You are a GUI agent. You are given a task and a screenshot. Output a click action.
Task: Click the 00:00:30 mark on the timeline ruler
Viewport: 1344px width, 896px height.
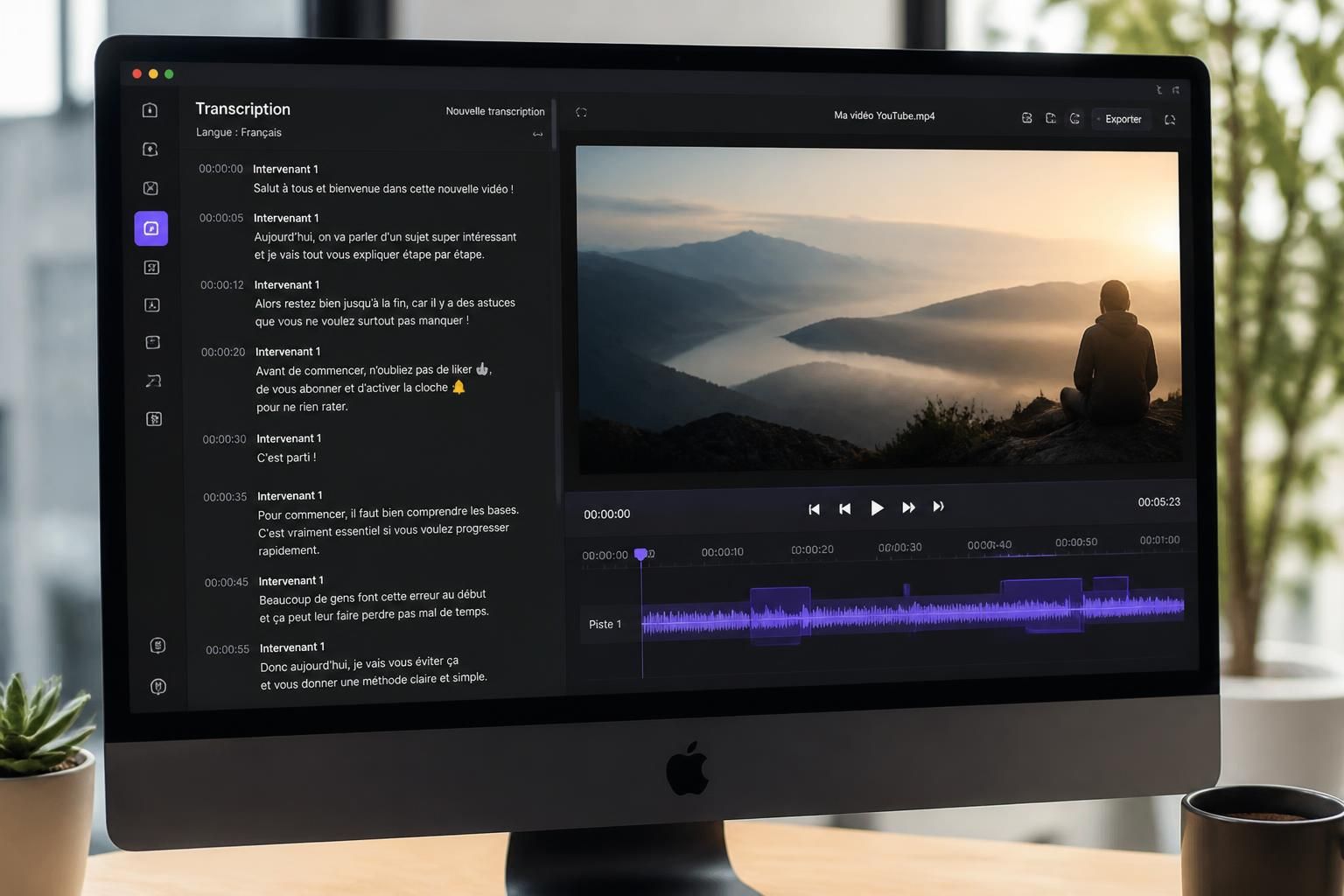pos(899,547)
